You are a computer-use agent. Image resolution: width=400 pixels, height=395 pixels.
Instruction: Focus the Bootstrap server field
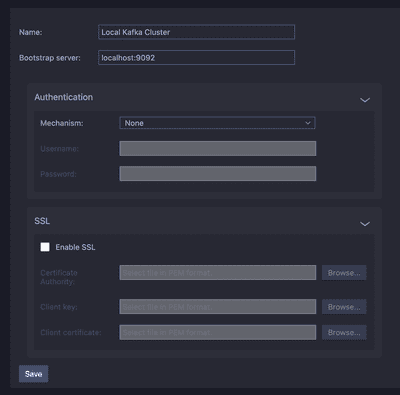196,58
